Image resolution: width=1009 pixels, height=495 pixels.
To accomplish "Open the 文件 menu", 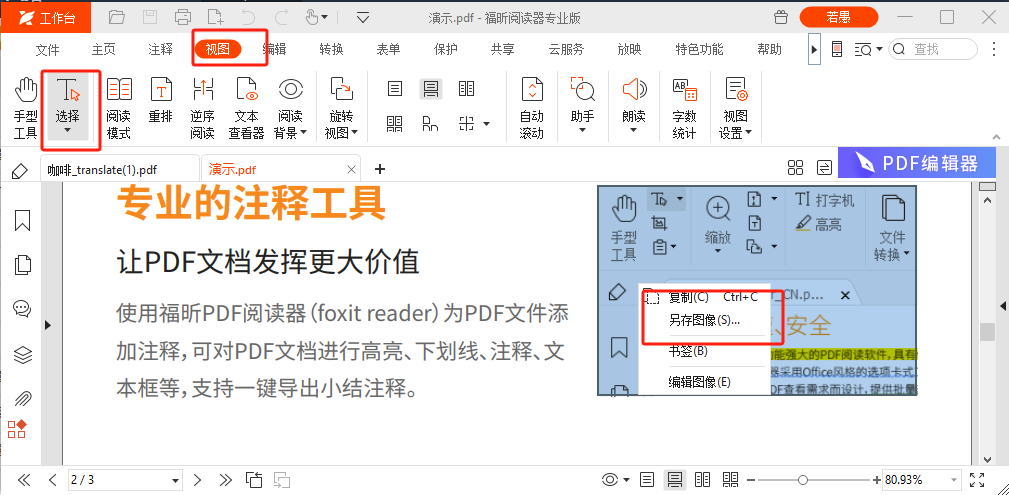I will [x=47, y=50].
